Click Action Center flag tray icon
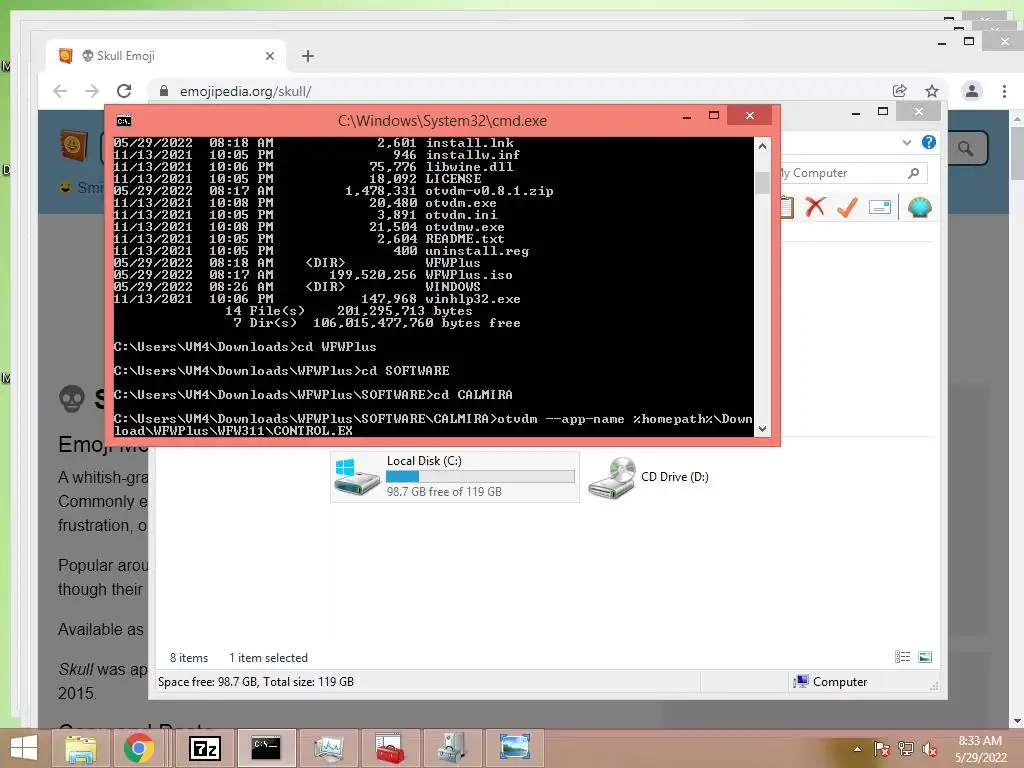This screenshot has width=1024, height=768. pyautogui.click(x=881, y=749)
